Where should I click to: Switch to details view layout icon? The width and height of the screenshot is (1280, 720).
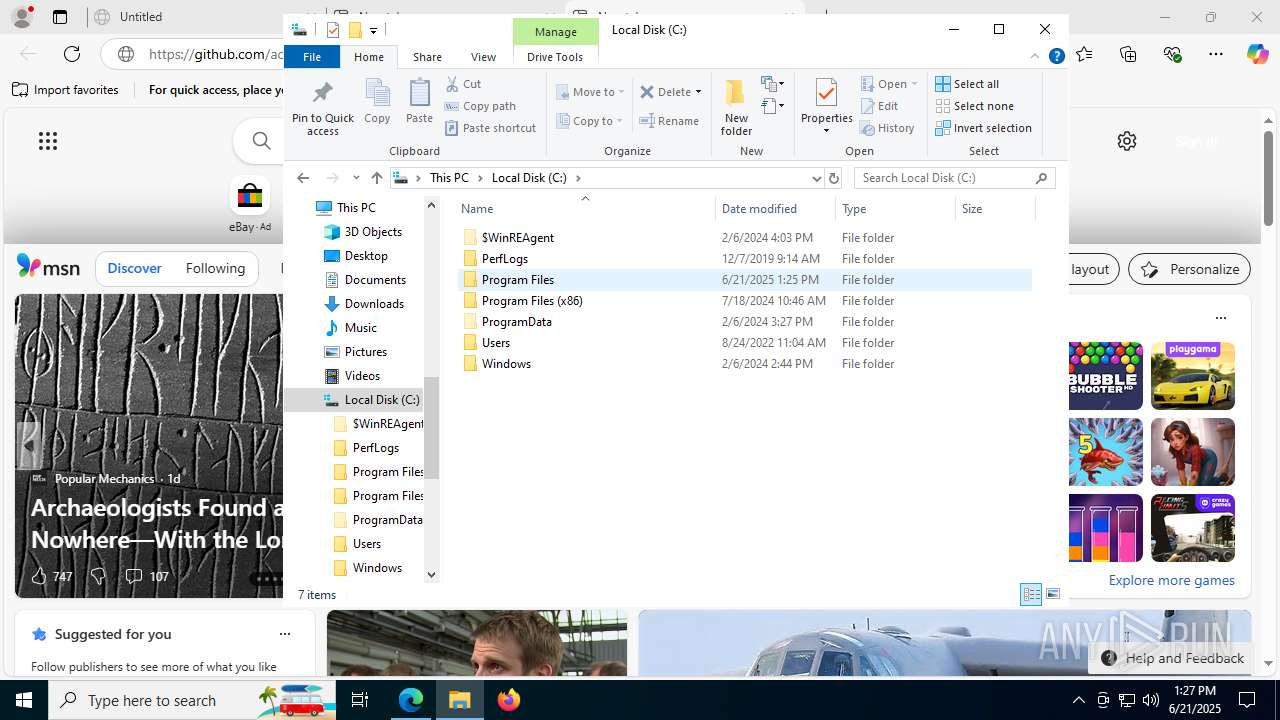coord(1031,594)
